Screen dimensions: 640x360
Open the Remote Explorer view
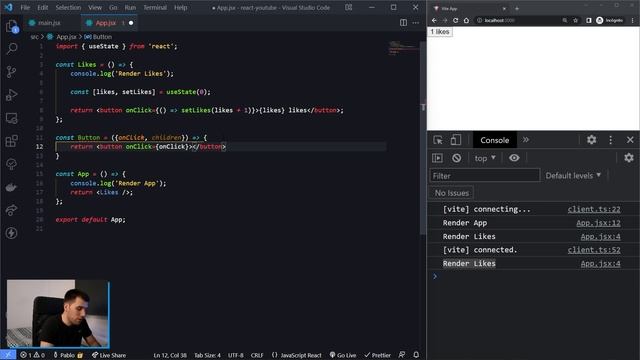12,118
